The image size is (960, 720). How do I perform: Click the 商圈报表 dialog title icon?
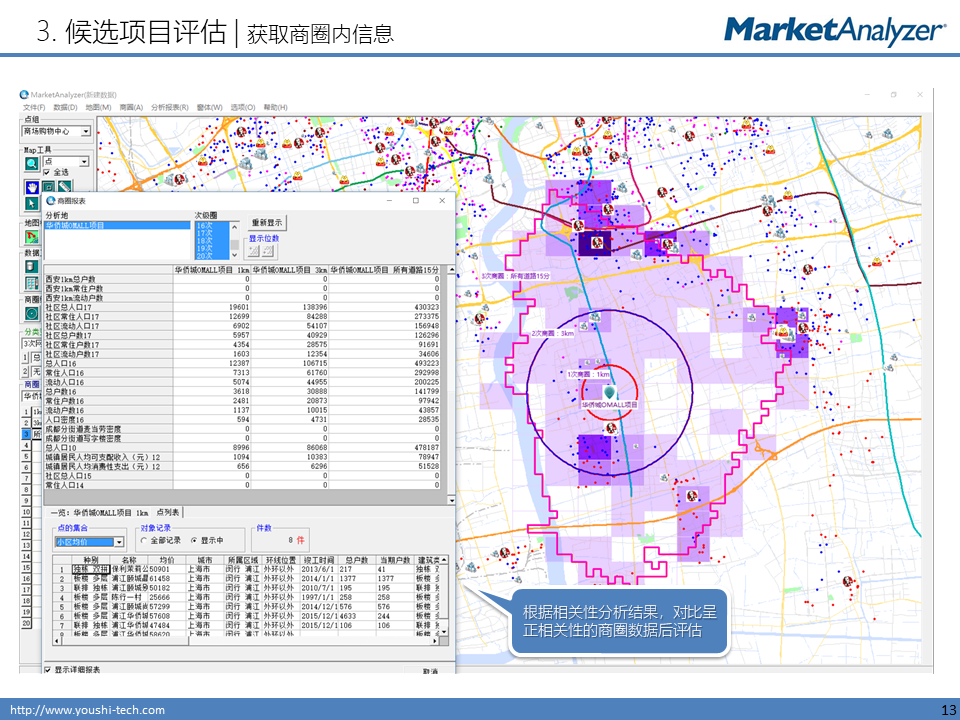point(51,201)
